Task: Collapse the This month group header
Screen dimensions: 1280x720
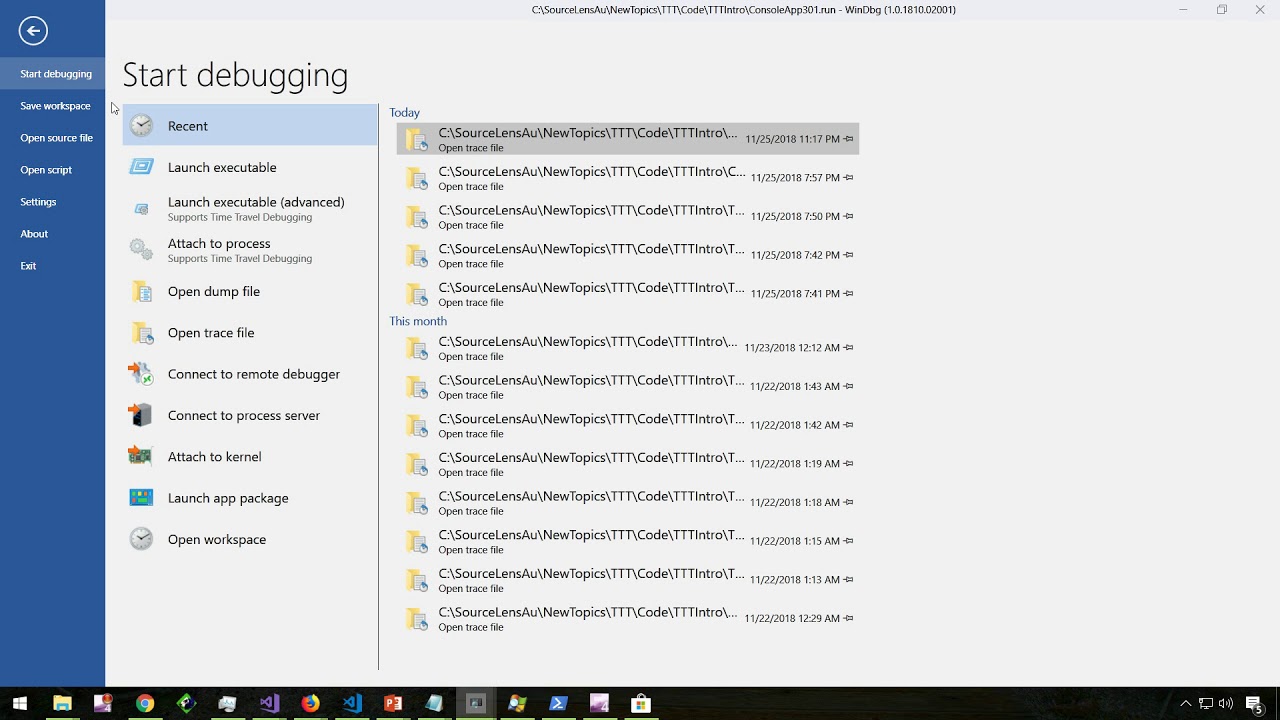Action: (418, 321)
